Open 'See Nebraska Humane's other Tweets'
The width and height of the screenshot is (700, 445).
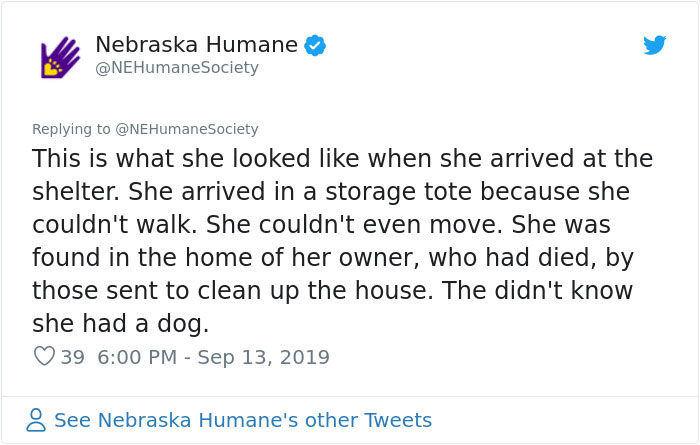(243, 420)
